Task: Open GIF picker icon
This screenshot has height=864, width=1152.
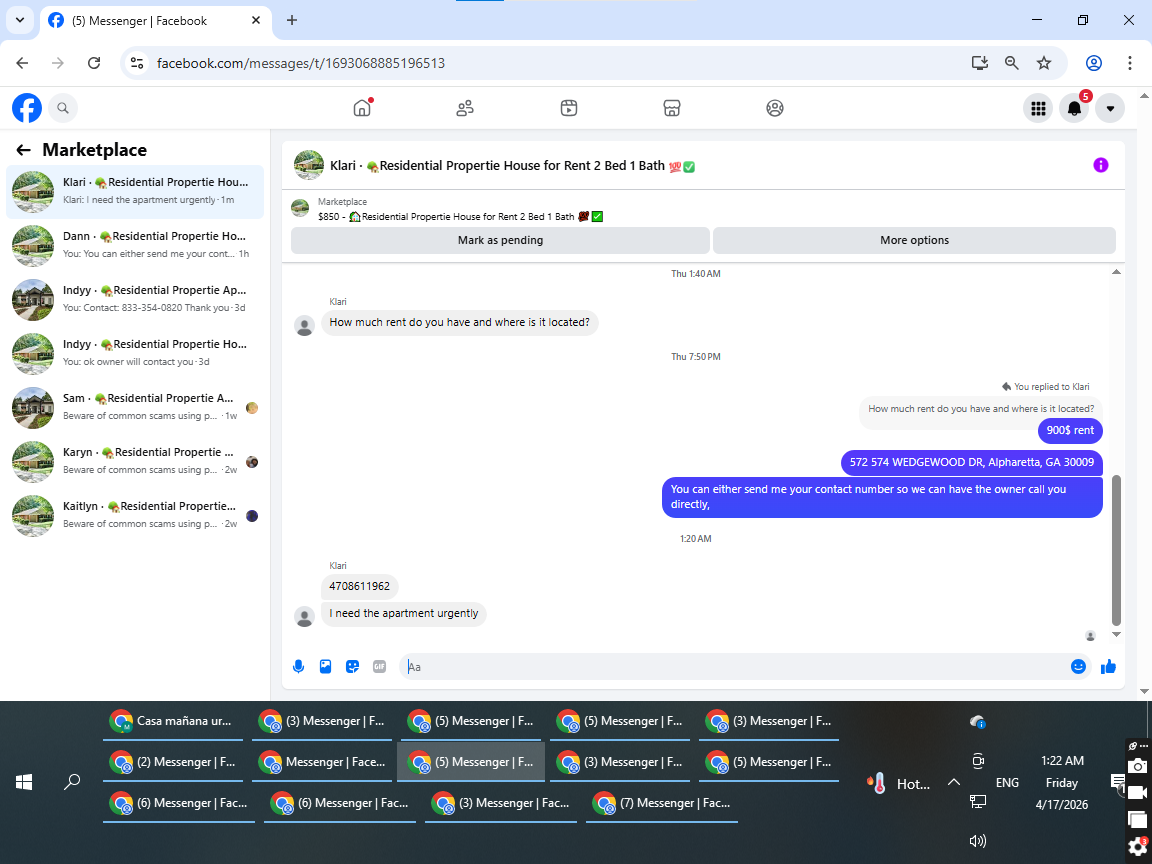Action: click(379, 666)
